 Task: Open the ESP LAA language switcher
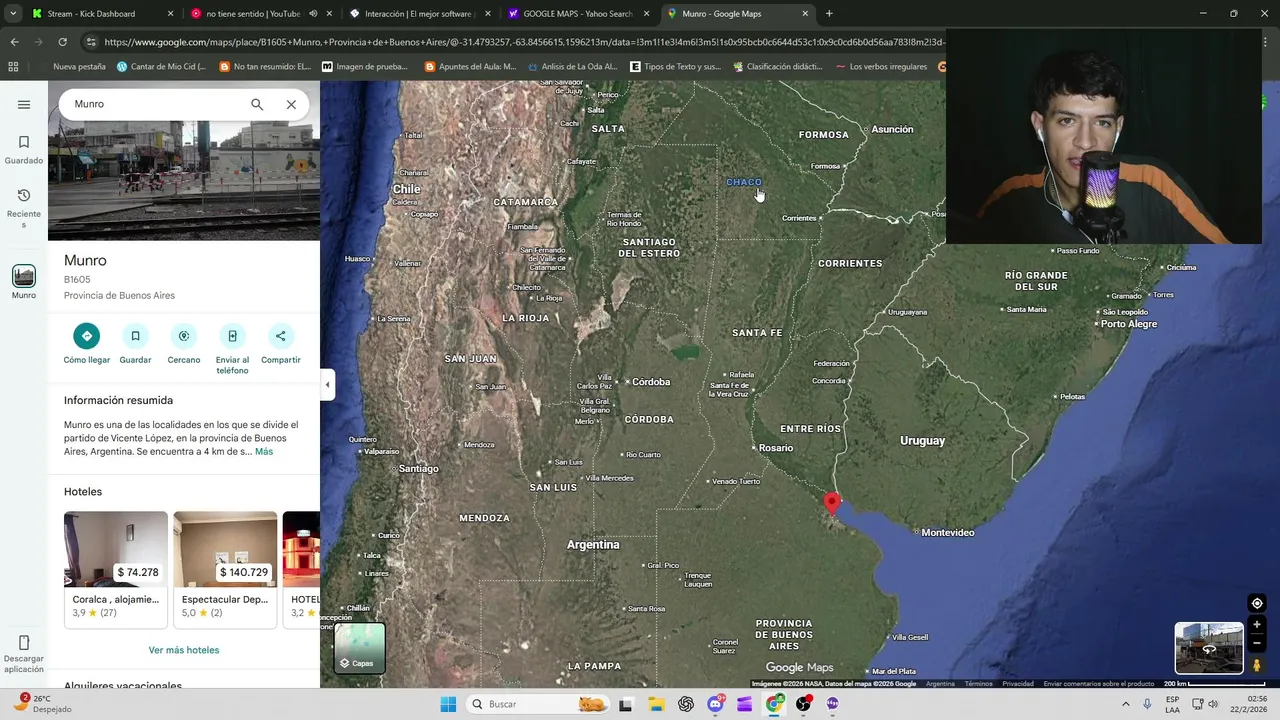pos(1172,704)
